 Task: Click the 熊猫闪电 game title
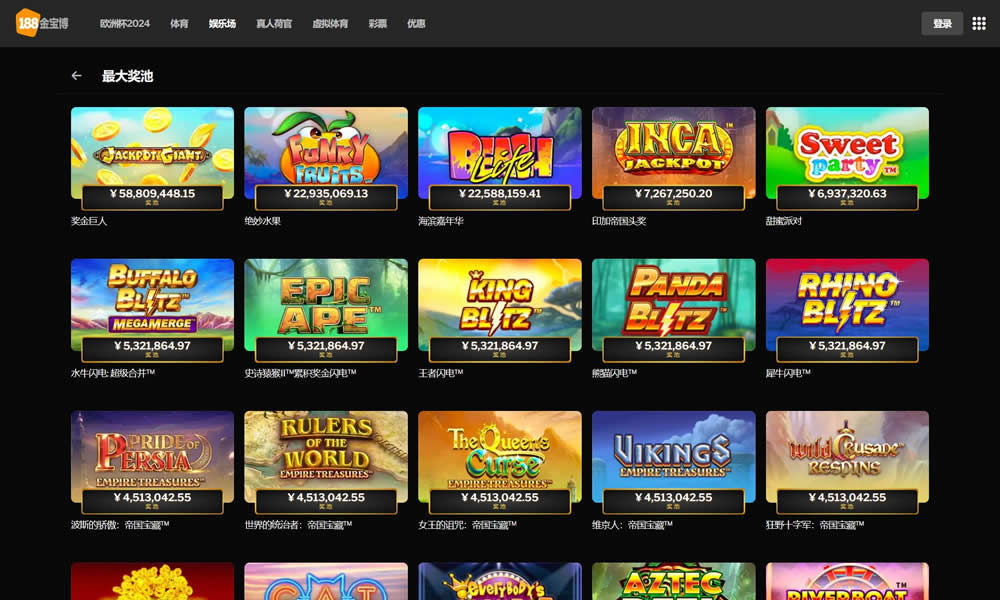click(x=614, y=373)
